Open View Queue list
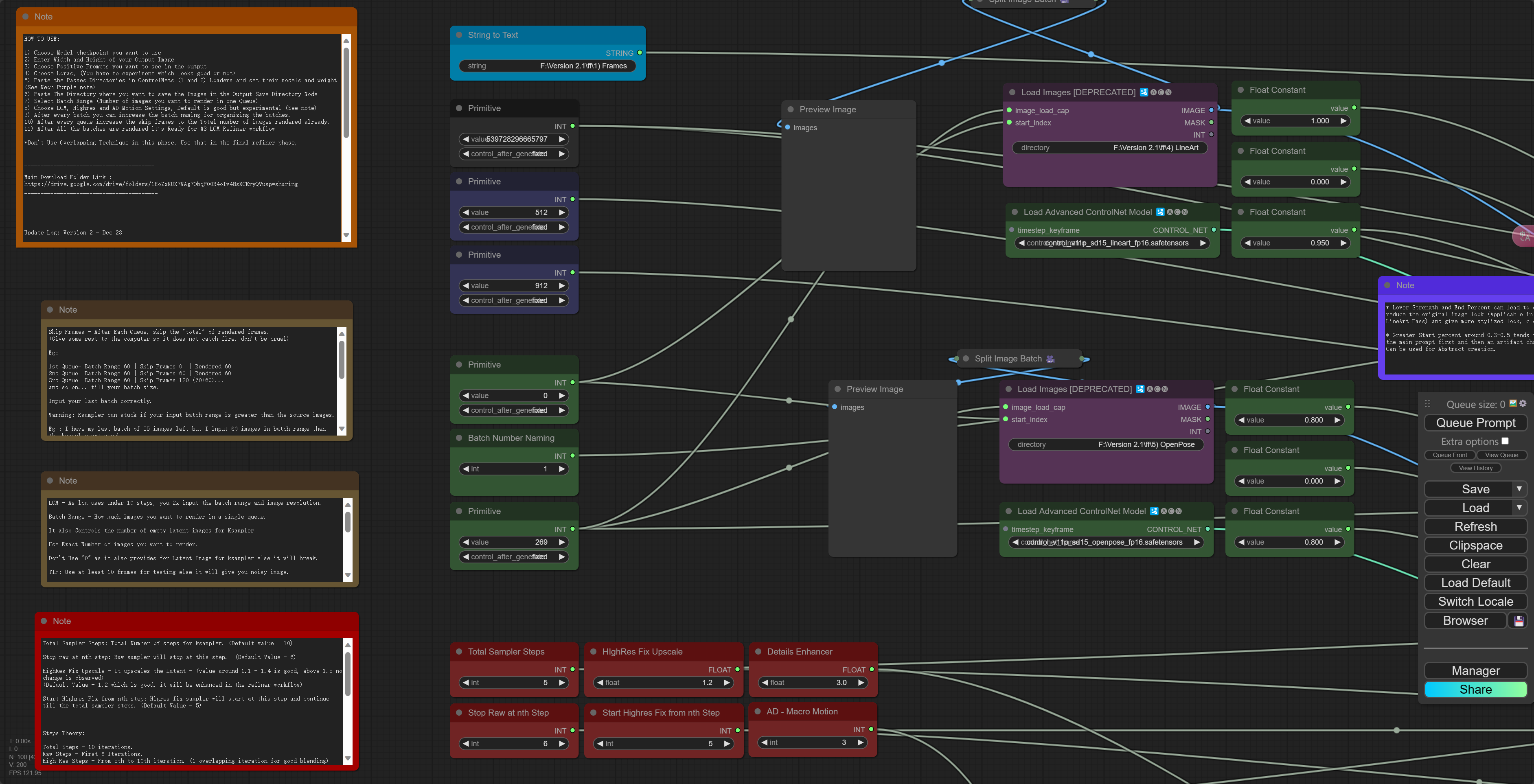The width and height of the screenshot is (1534, 784). 1501,455
